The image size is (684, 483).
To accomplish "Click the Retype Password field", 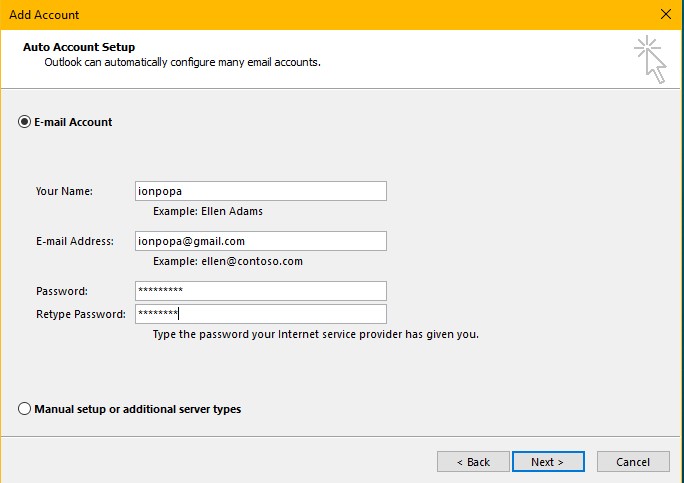I will (x=260, y=314).
